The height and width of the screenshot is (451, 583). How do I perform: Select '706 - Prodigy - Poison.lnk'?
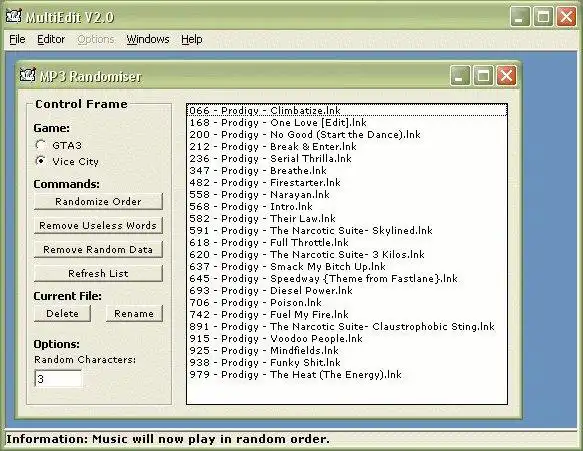tap(347, 302)
